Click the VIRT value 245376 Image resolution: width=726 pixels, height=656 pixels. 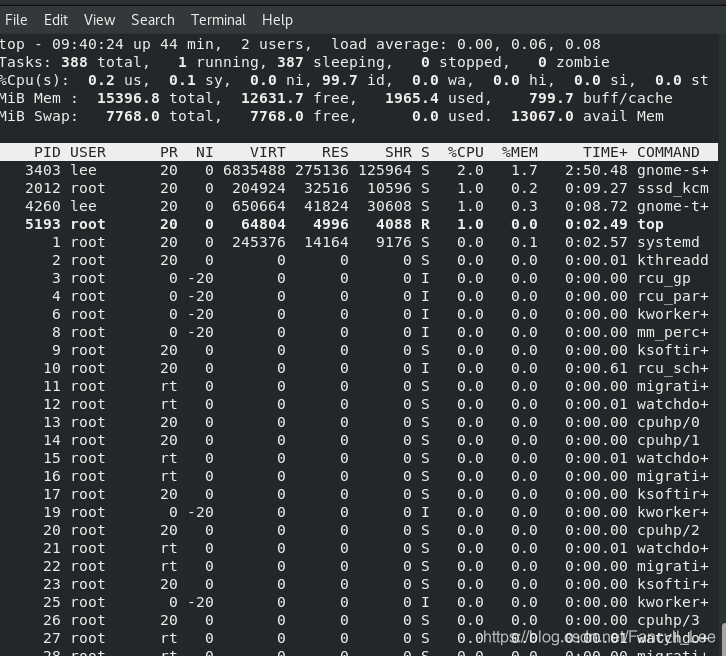(259, 243)
